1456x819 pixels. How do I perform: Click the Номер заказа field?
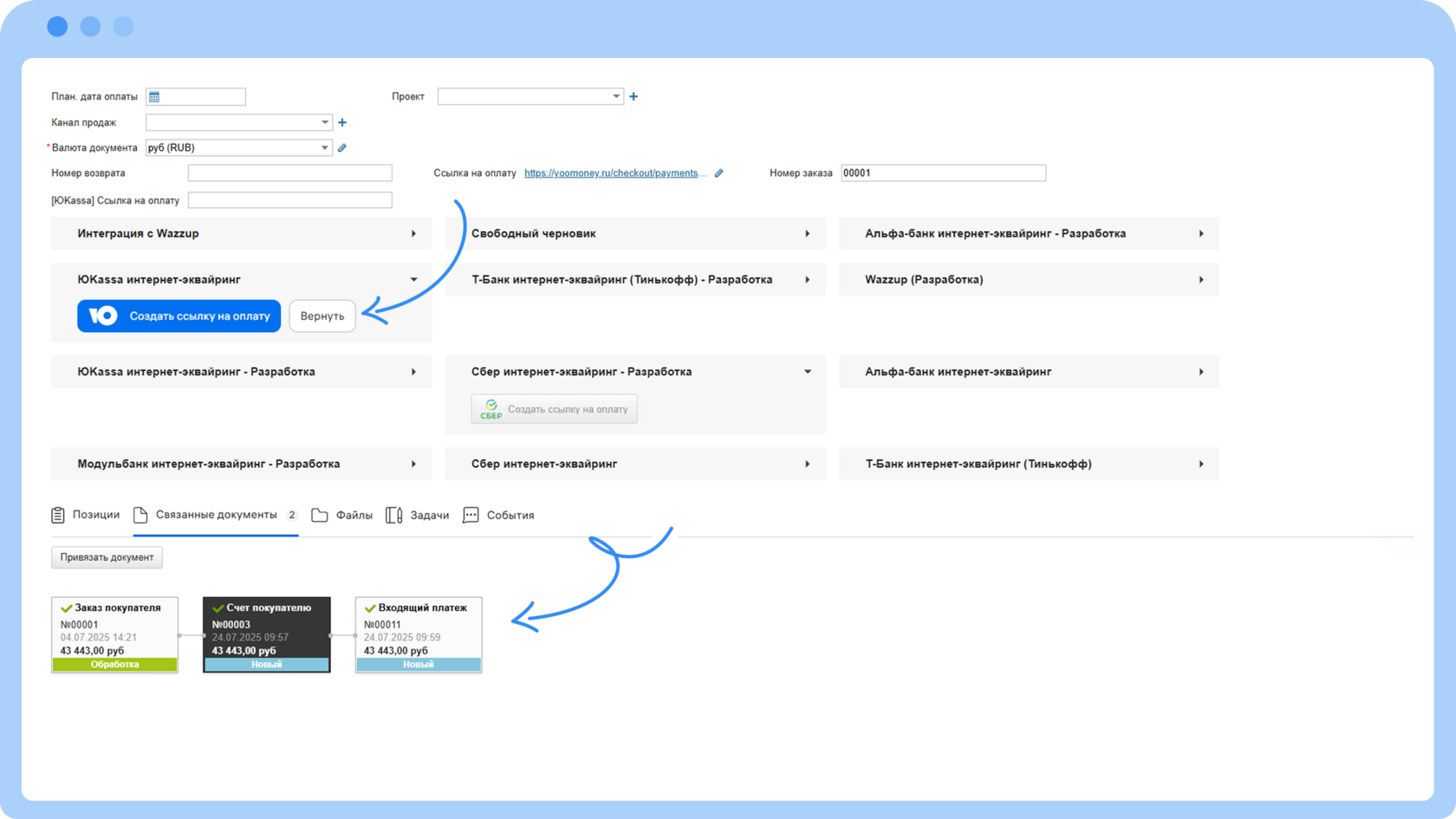[x=943, y=173]
